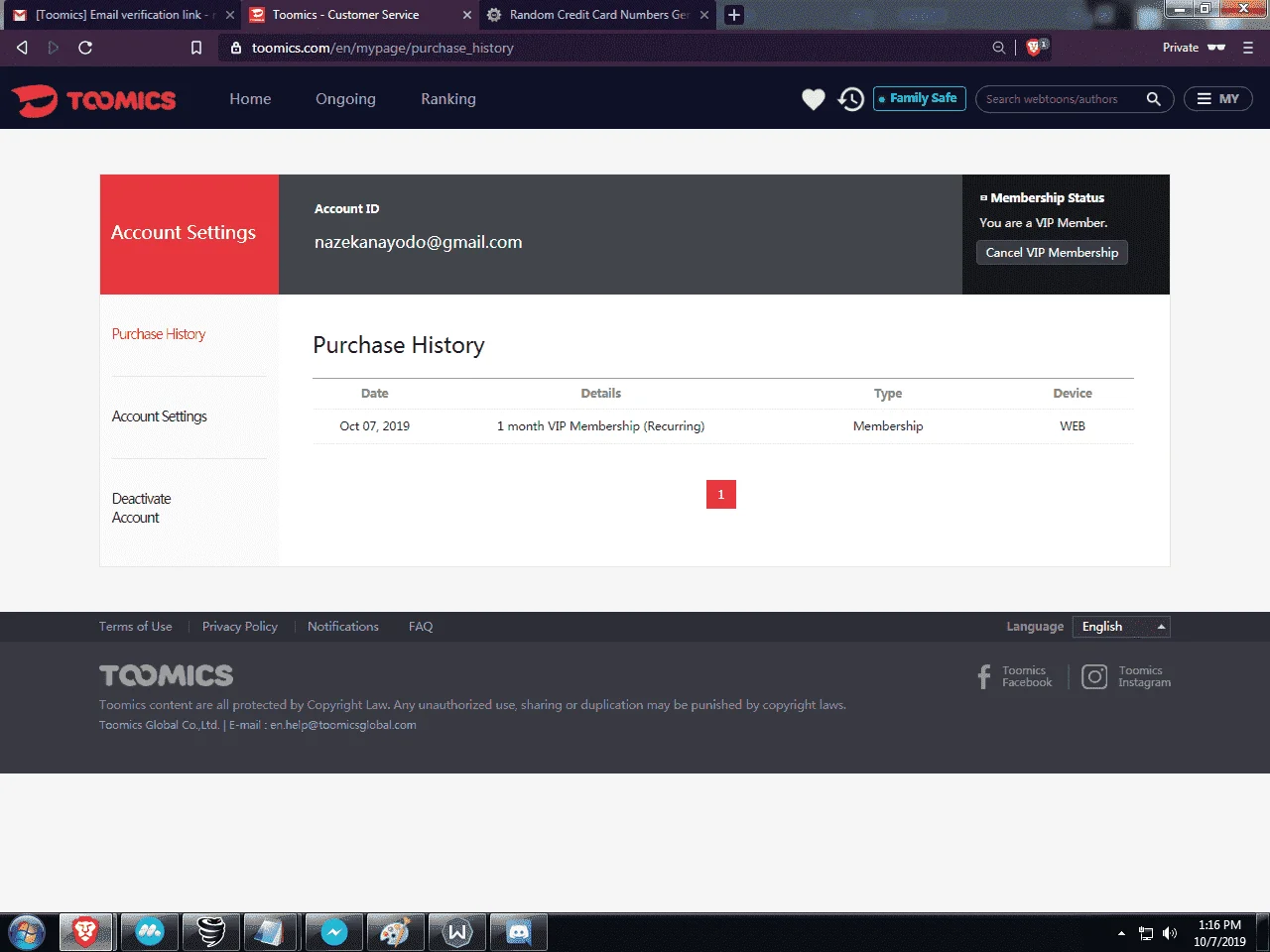This screenshot has height=952, width=1270.
Task: Click the search magnifier icon
Action: tap(1153, 99)
